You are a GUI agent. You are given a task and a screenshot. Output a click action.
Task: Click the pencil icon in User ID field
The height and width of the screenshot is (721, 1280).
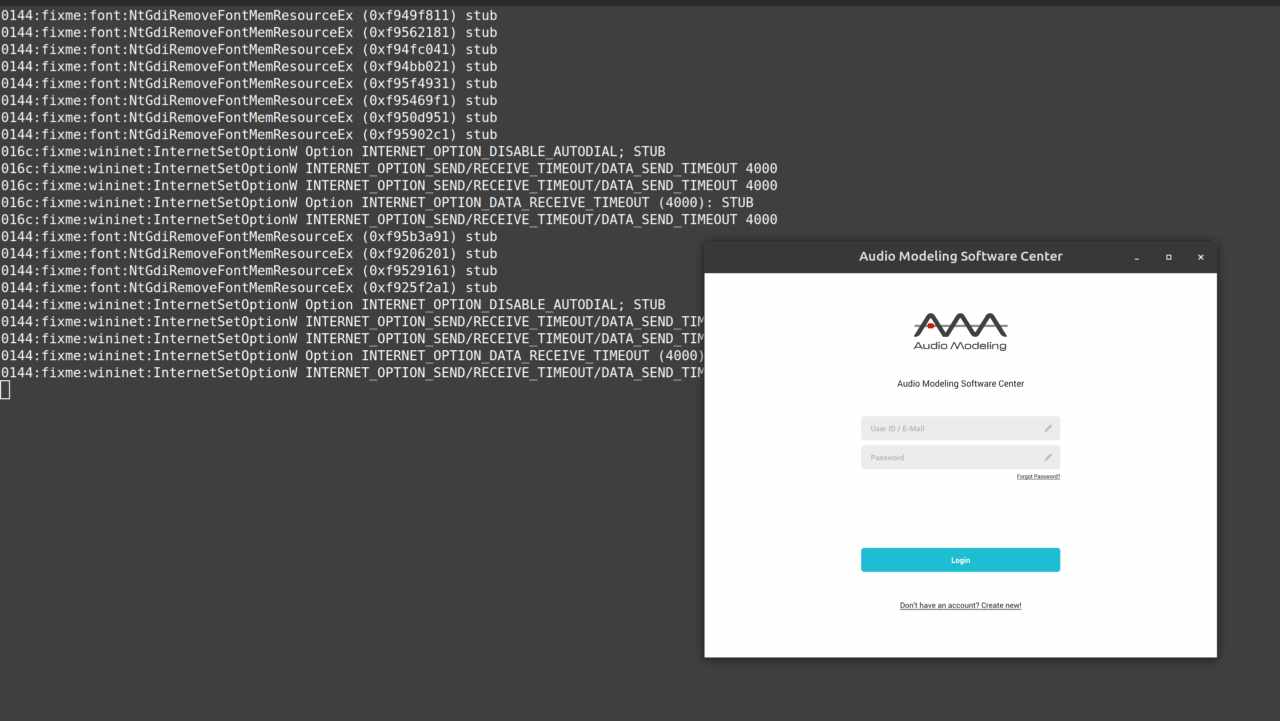coord(1048,428)
